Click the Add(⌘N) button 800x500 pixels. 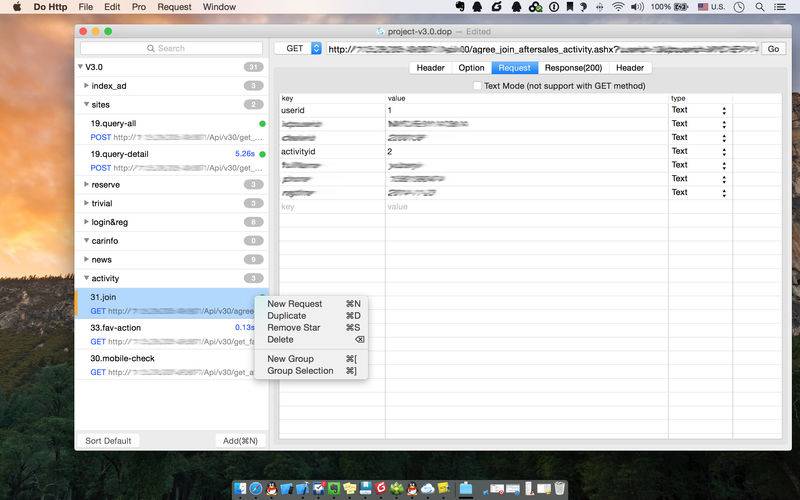[240, 441]
